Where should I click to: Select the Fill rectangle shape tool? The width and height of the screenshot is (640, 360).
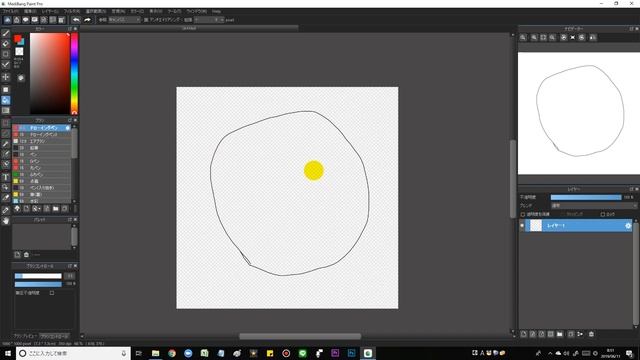point(6,89)
